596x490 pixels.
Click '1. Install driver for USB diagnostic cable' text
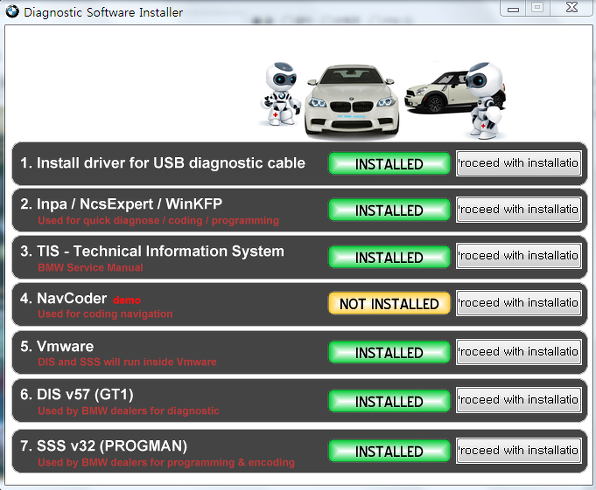tap(163, 163)
